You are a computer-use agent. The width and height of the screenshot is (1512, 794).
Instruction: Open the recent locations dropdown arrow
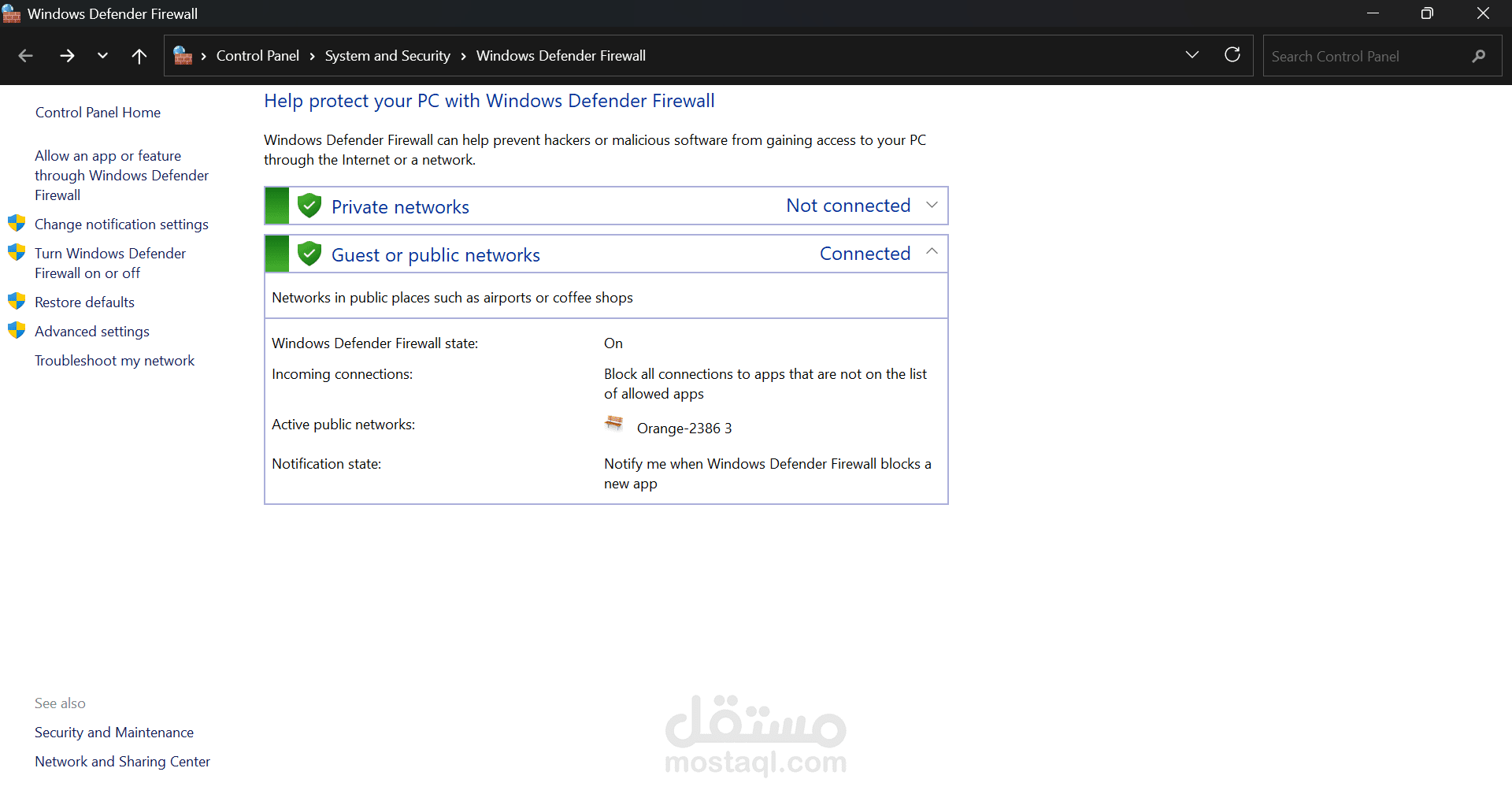[x=102, y=56]
